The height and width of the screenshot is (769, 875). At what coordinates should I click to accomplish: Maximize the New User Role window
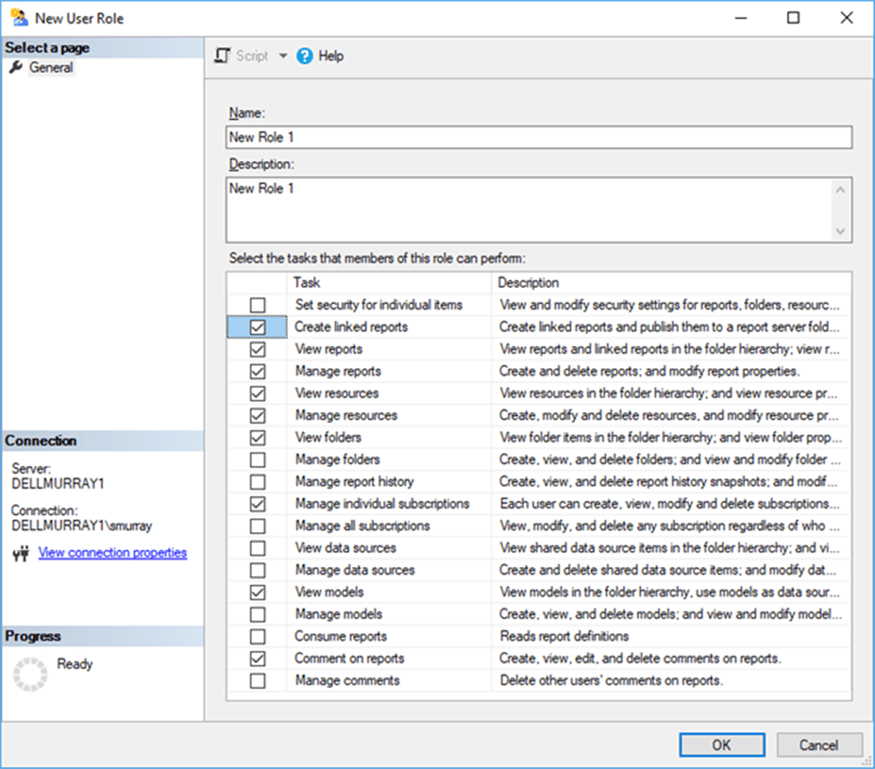793,18
